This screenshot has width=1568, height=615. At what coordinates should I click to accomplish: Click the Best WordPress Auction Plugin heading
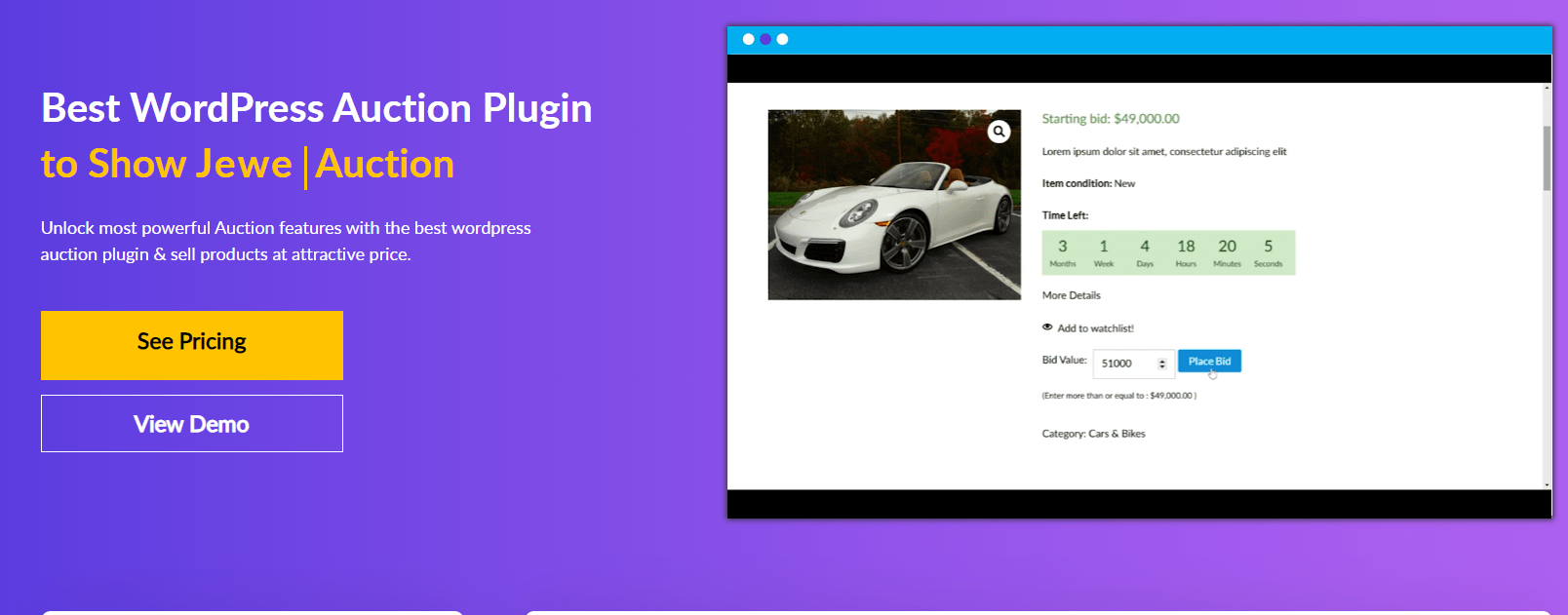317,108
